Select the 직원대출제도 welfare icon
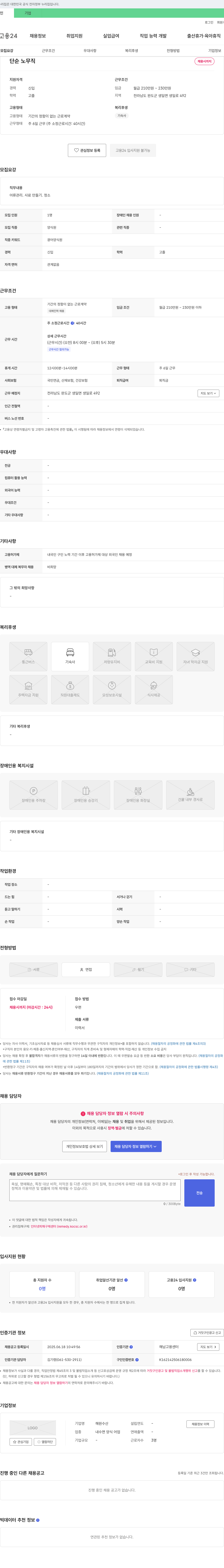 click(x=70, y=690)
